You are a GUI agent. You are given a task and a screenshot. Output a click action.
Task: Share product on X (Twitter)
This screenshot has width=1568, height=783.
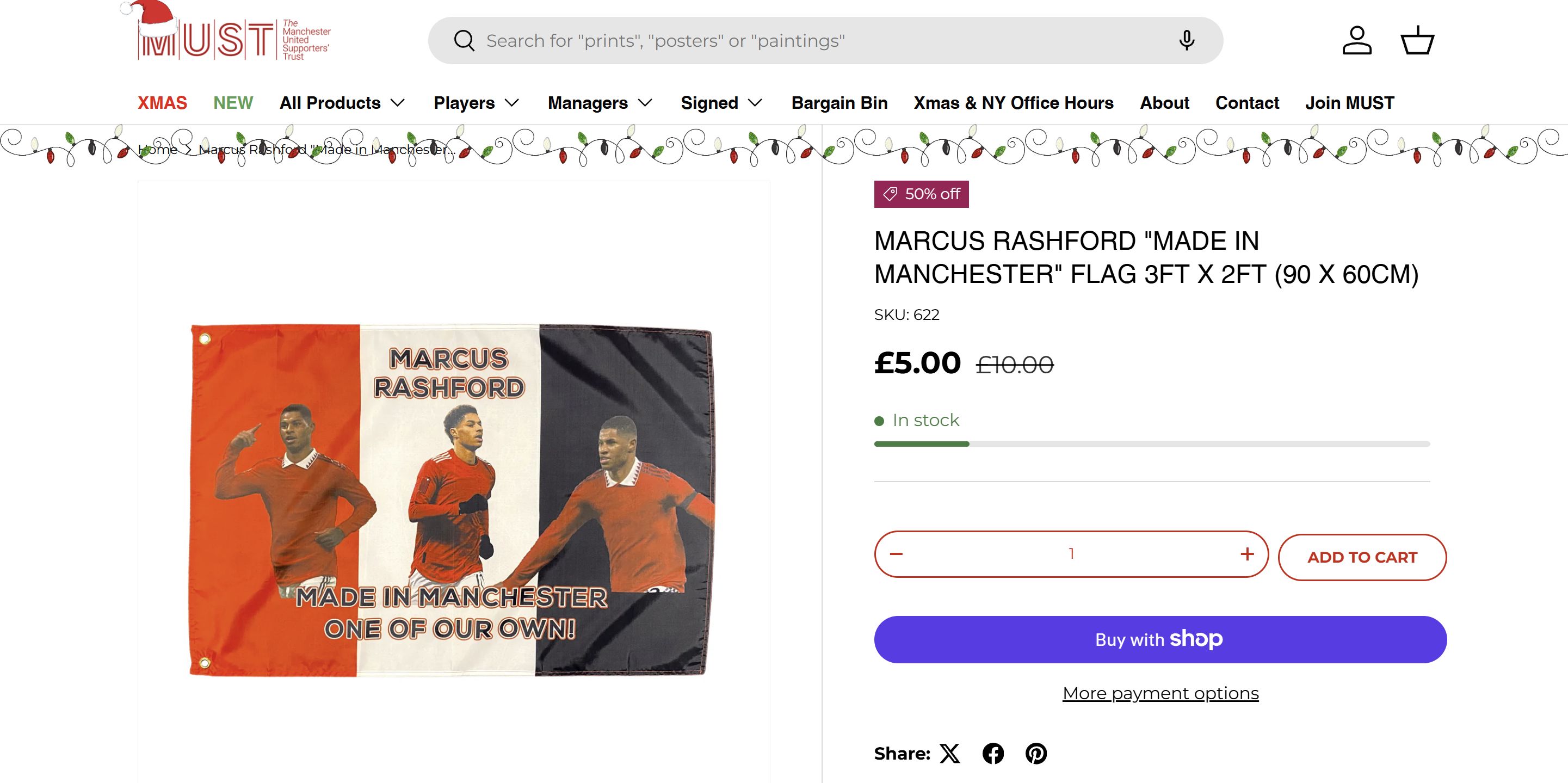[949, 754]
